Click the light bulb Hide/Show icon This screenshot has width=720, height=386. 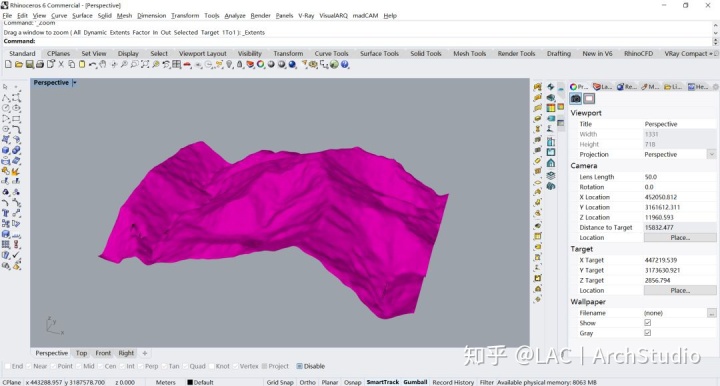click(230, 65)
